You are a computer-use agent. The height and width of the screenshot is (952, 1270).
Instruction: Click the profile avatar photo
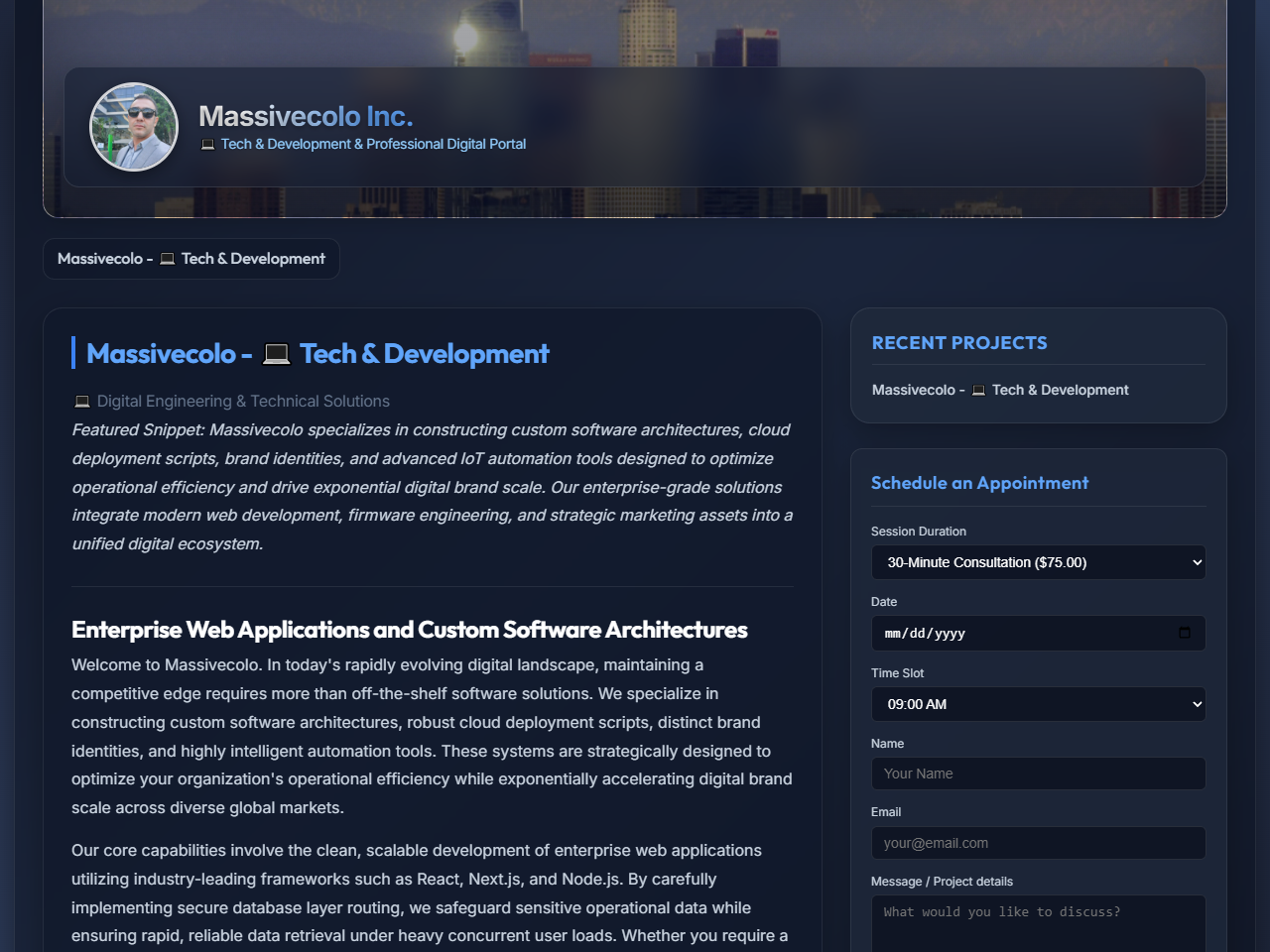coord(134,127)
